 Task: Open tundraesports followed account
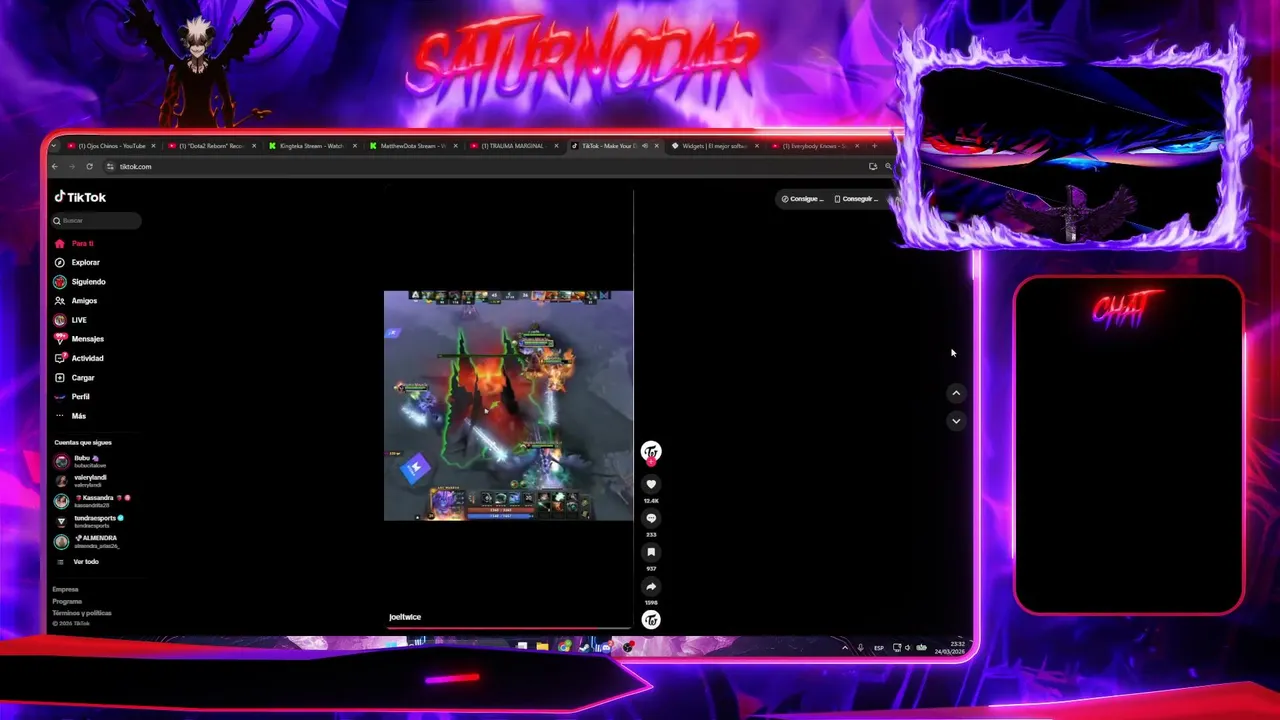coord(90,521)
